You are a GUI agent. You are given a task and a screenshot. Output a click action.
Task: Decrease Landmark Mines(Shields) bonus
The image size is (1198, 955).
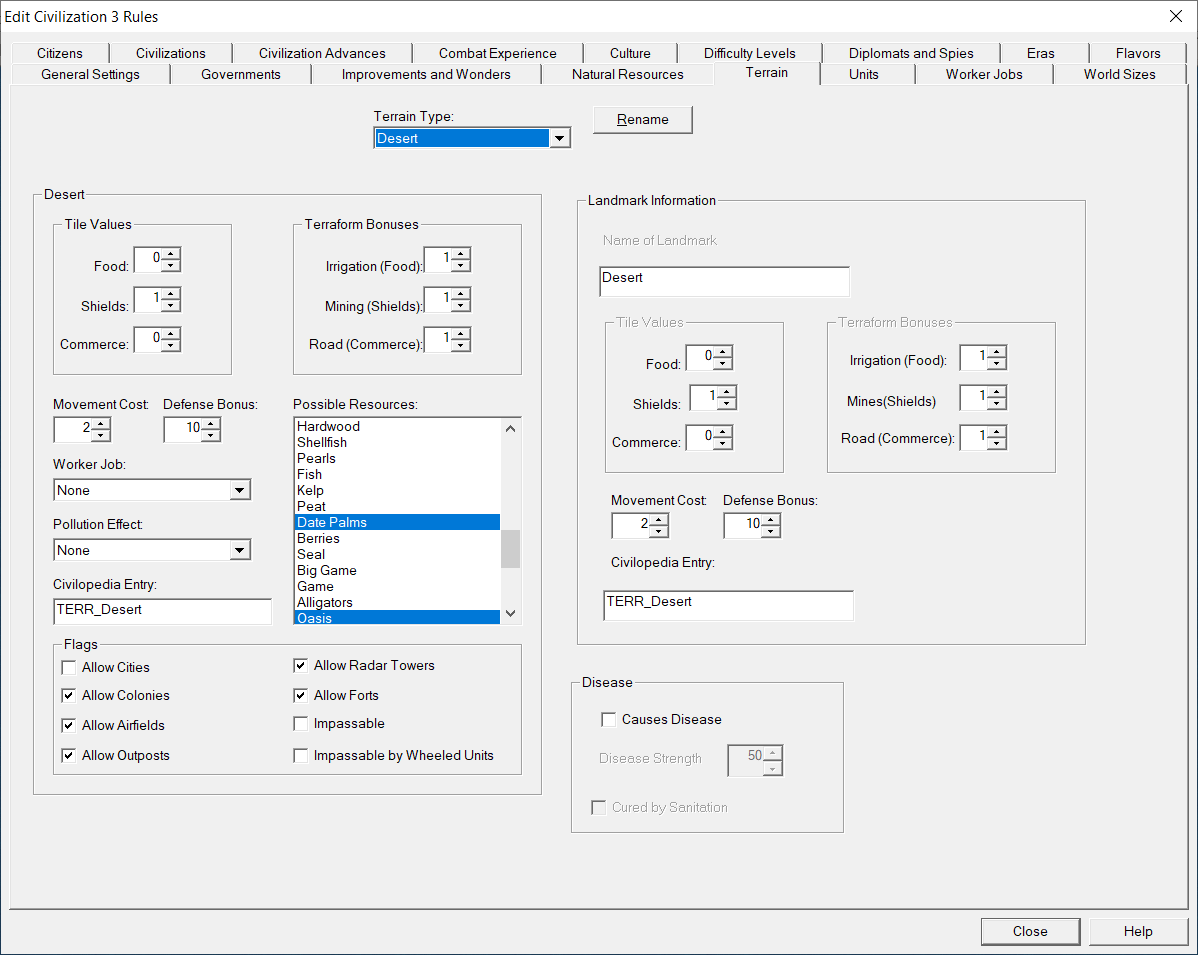click(997, 403)
